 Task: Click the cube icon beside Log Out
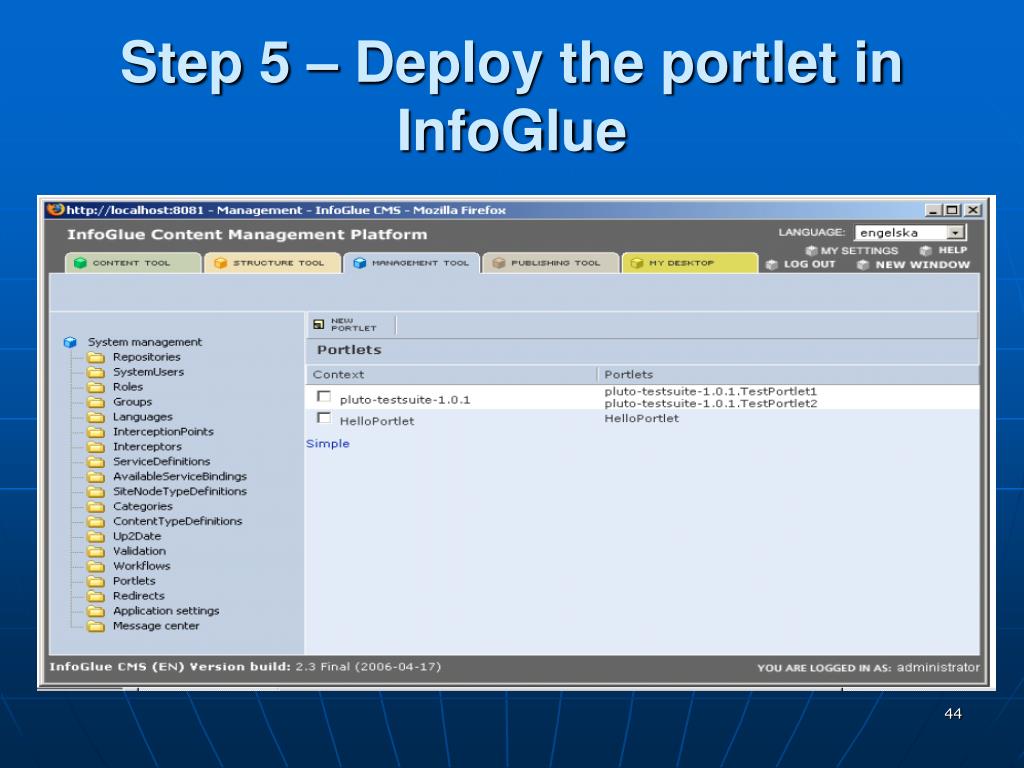(772, 264)
